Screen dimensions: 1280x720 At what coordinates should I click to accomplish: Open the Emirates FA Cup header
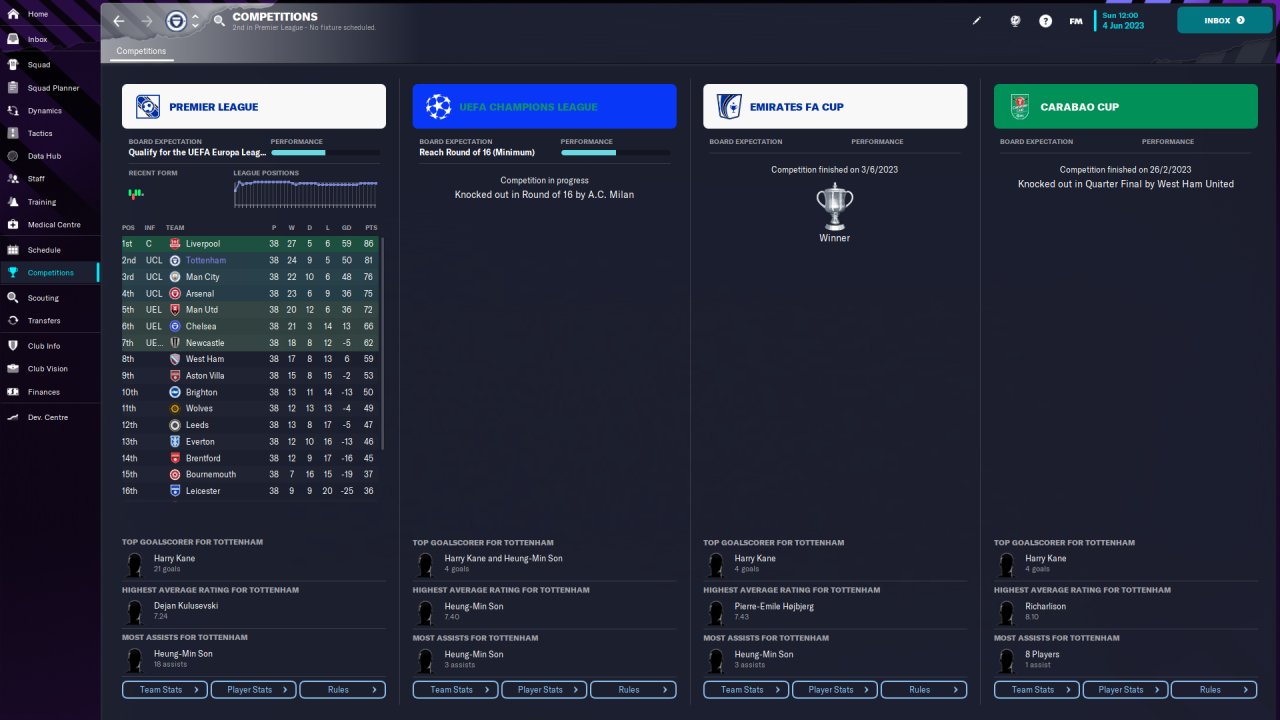click(835, 106)
